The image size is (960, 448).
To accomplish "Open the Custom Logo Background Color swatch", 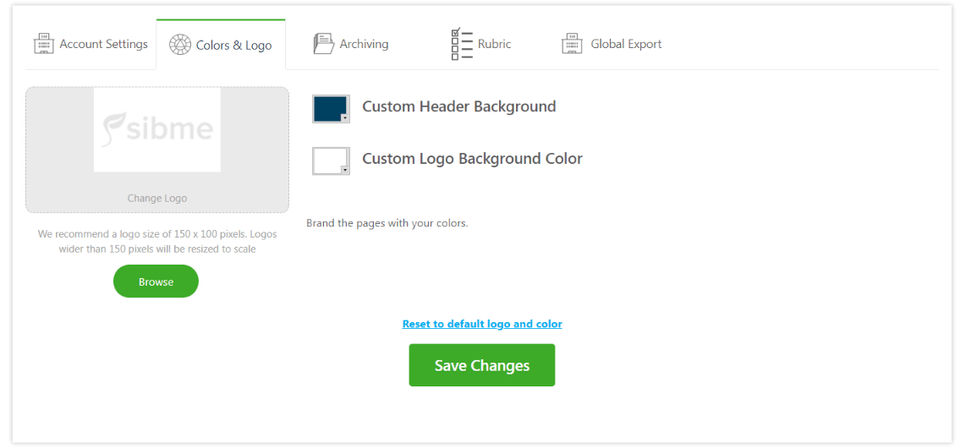I will tap(331, 161).
